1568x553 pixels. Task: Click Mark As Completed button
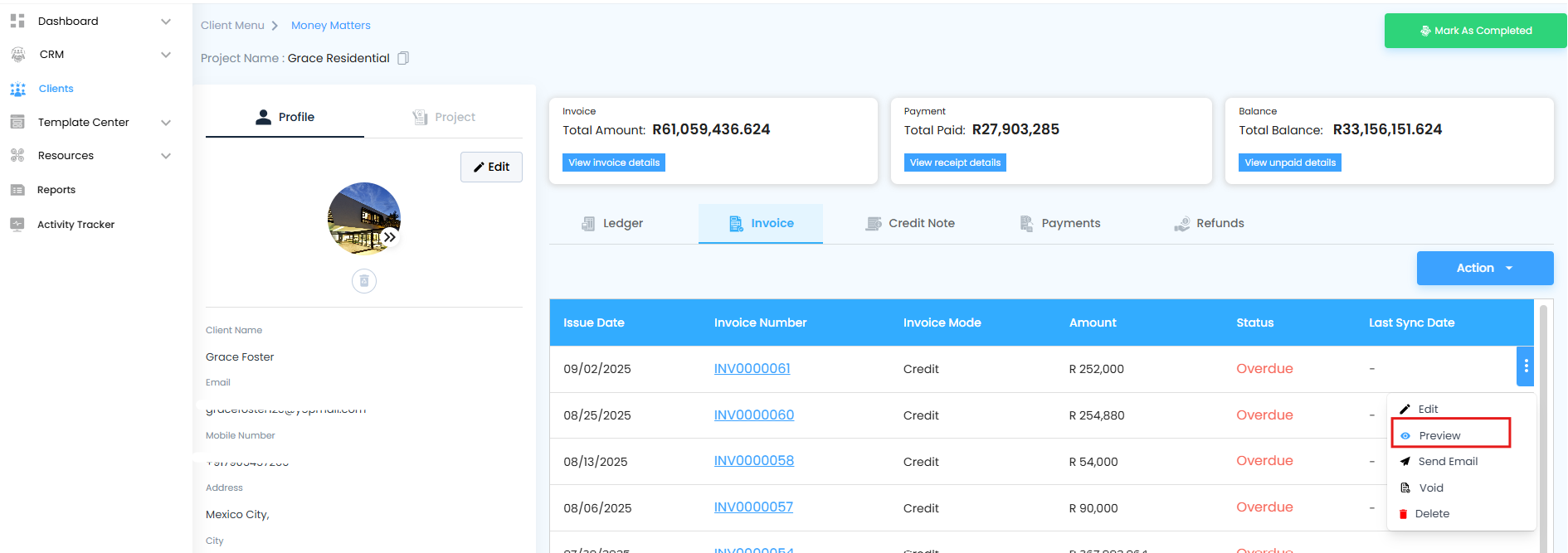[x=1475, y=31]
